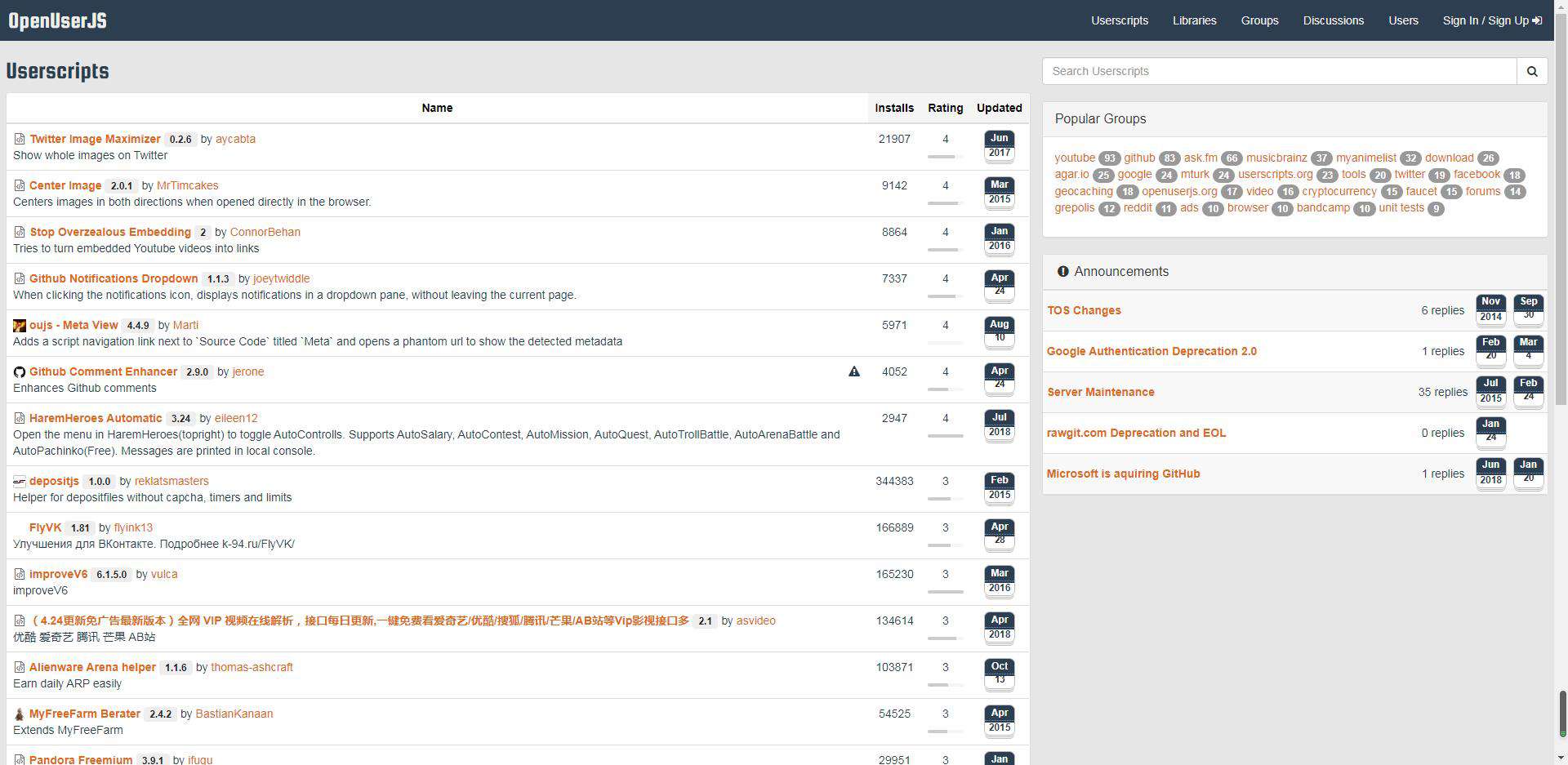Image resolution: width=1568 pixels, height=765 pixels.
Task: Click Jul 2015 date badge on Server Maintenance
Action: coord(1491,391)
